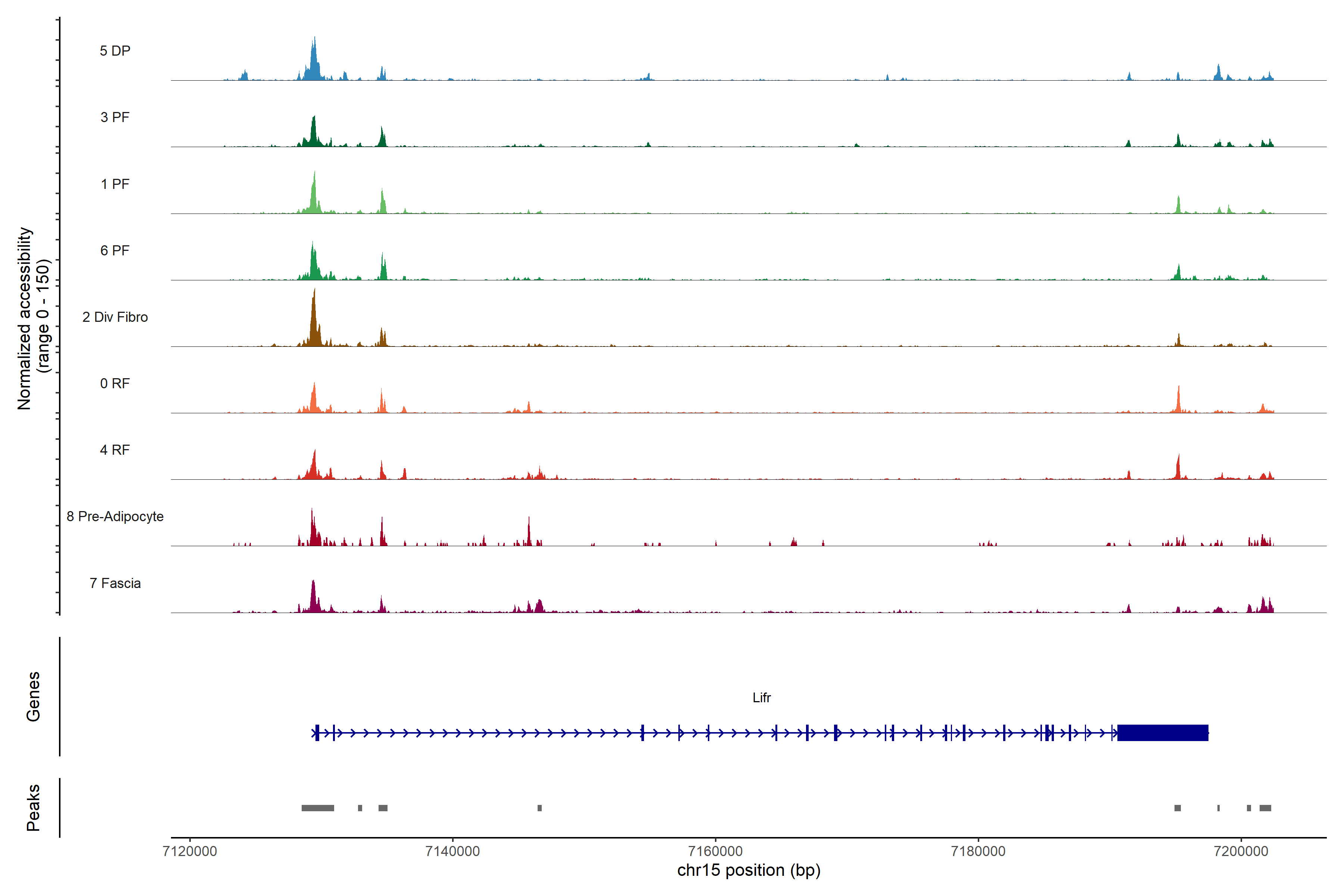This screenshot has height=896, width=1344.
Task: Click the Genes panel label
Action: (33, 697)
